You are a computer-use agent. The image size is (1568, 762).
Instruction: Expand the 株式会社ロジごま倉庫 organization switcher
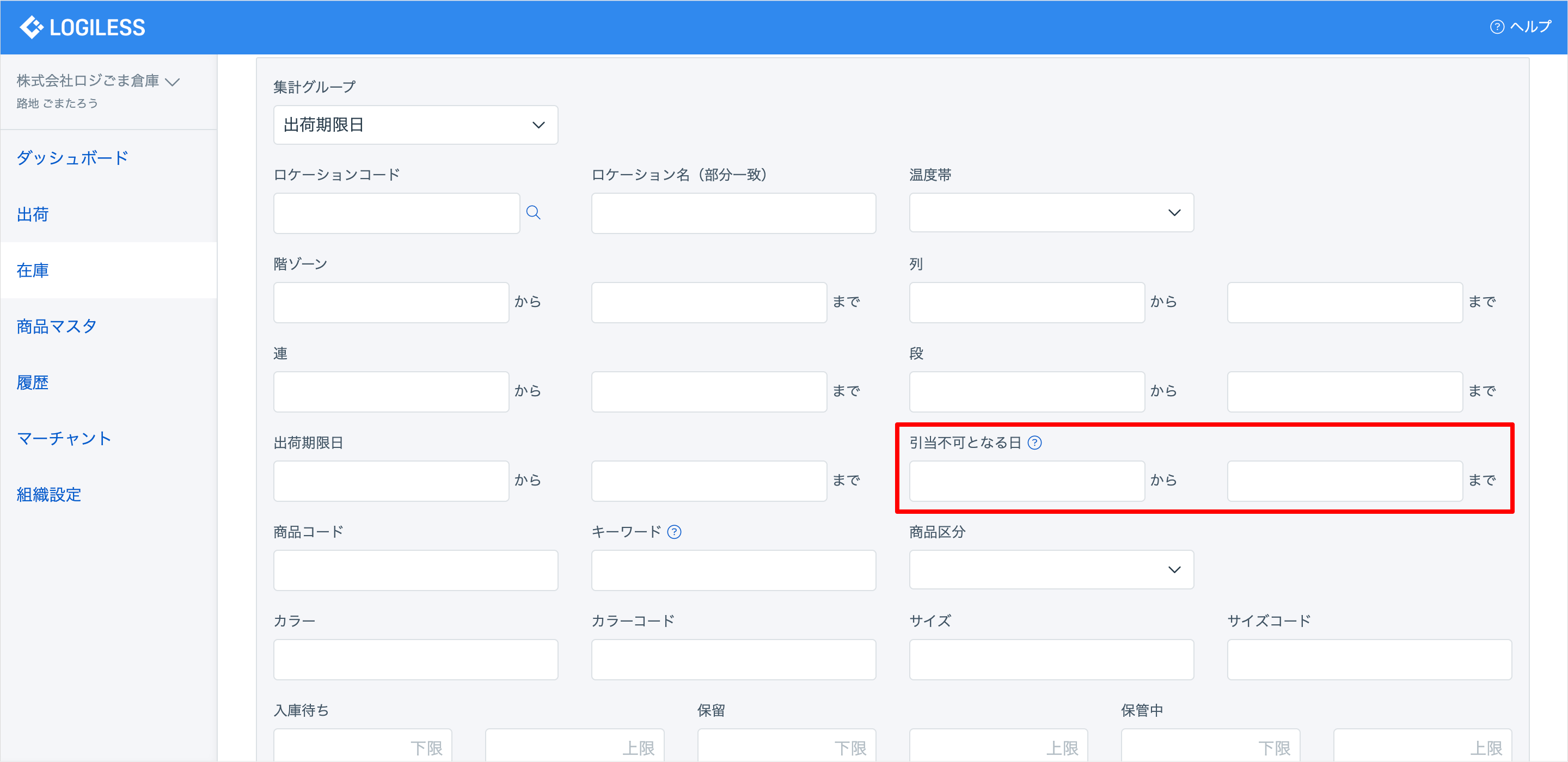coord(98,81)
